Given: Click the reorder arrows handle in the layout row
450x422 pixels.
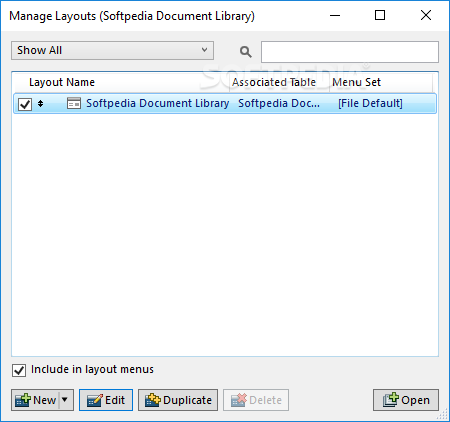Looking at the screenshot, I should [40, 104].
